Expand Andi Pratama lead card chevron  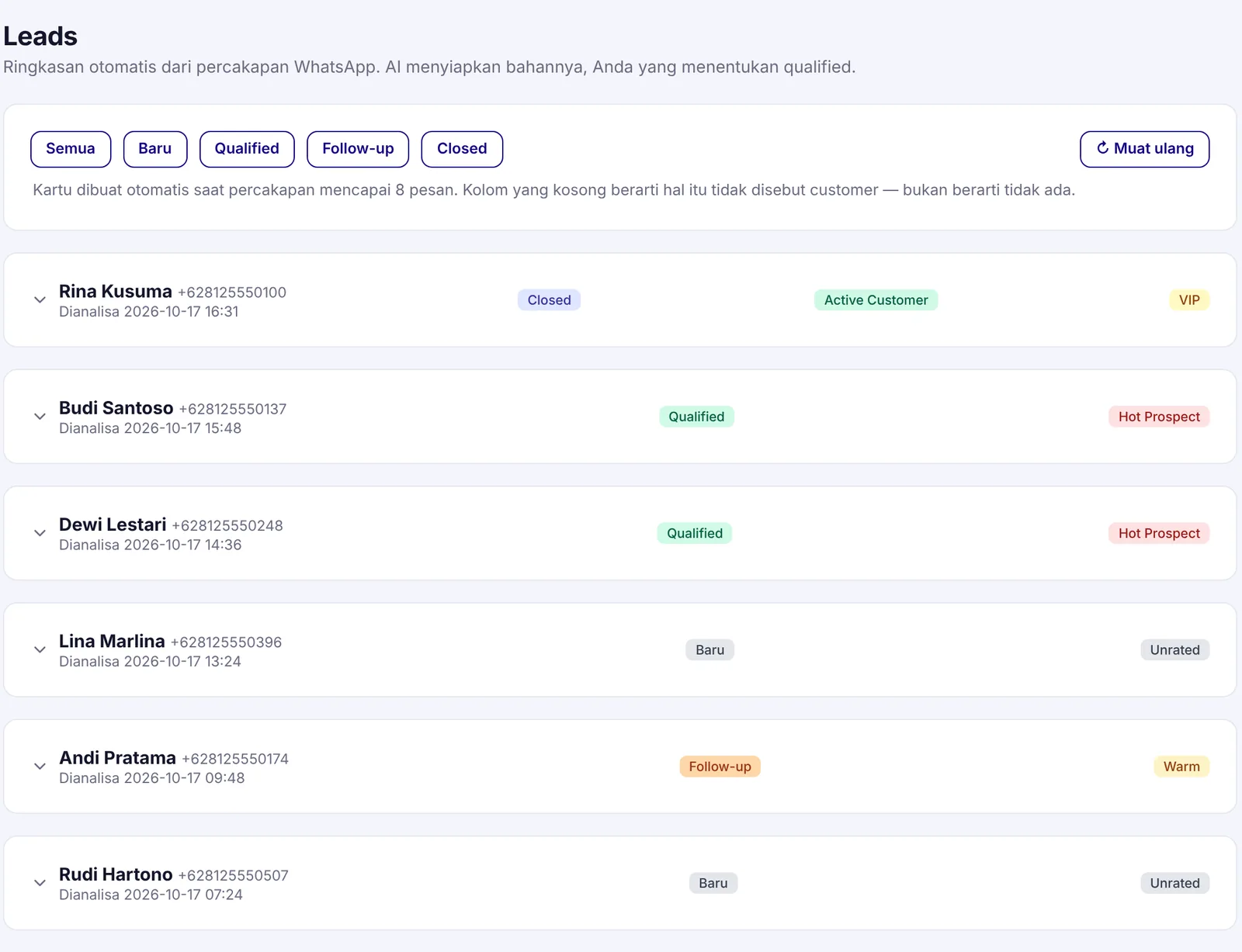click(x=40, y=767)
